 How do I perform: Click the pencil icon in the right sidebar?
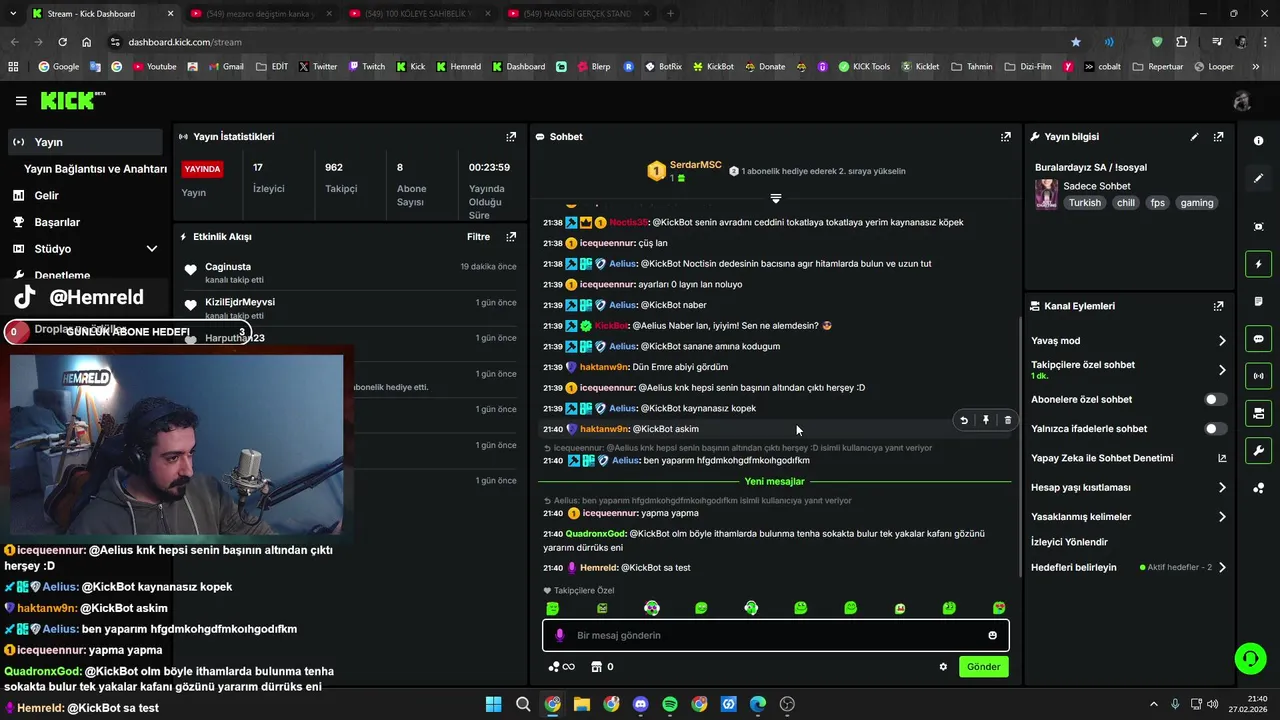1258,178
